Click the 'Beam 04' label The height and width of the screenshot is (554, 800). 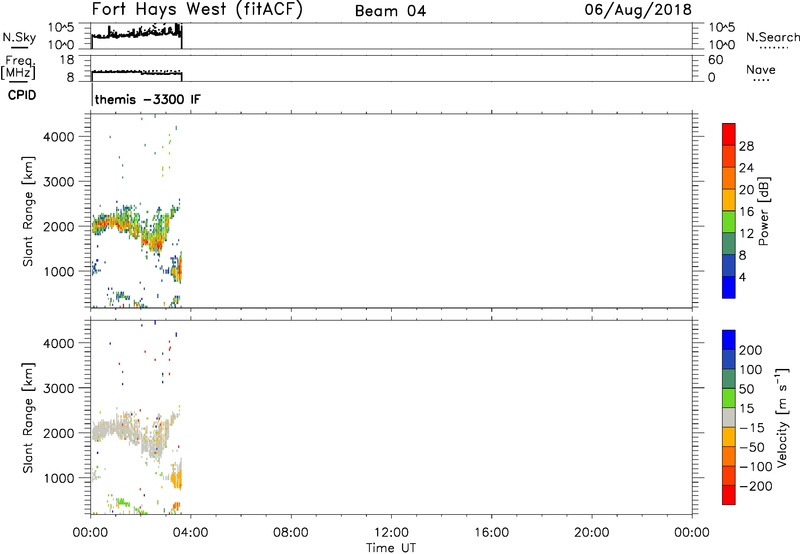390,11
